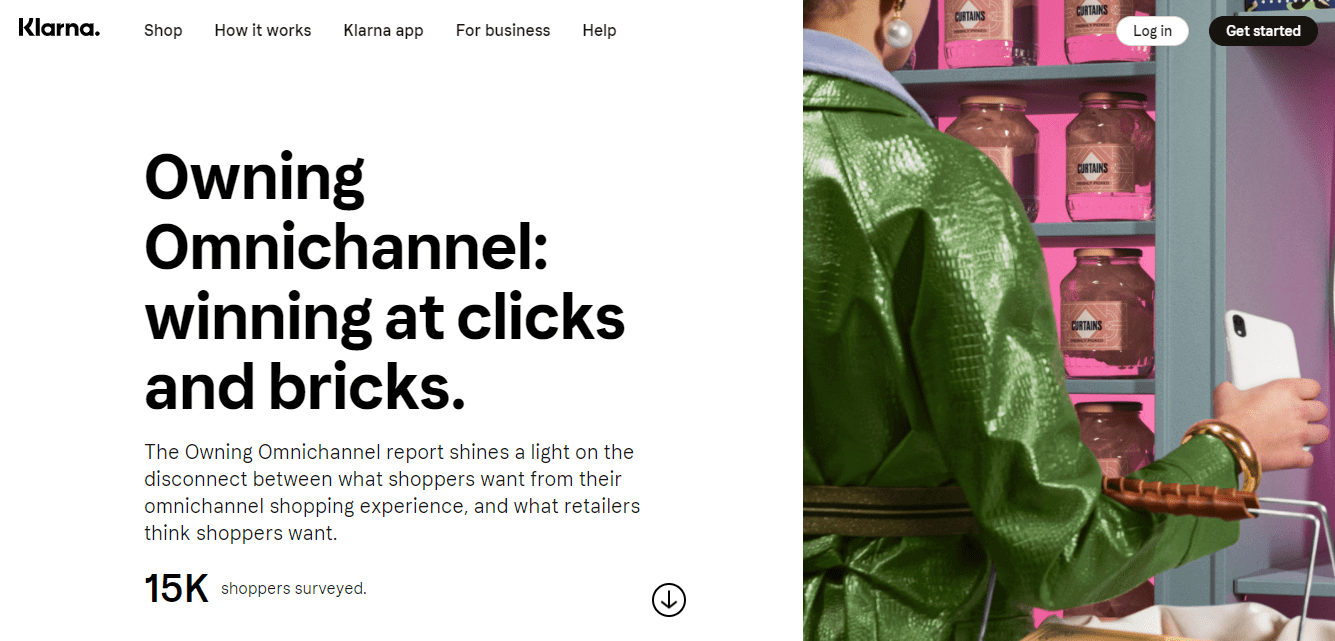Screen dimensions: 1335x641
Task: Open the How it works page
Action: [263, 31]
